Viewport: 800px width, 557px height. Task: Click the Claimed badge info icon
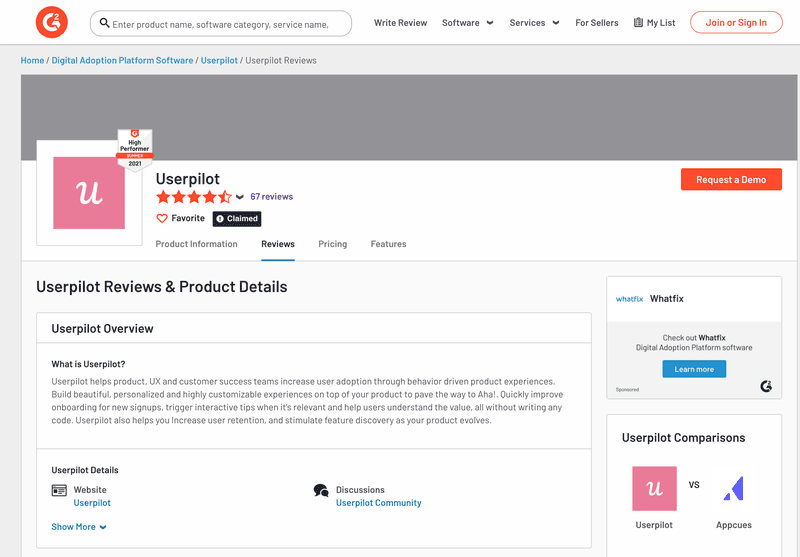coord(220,218)
